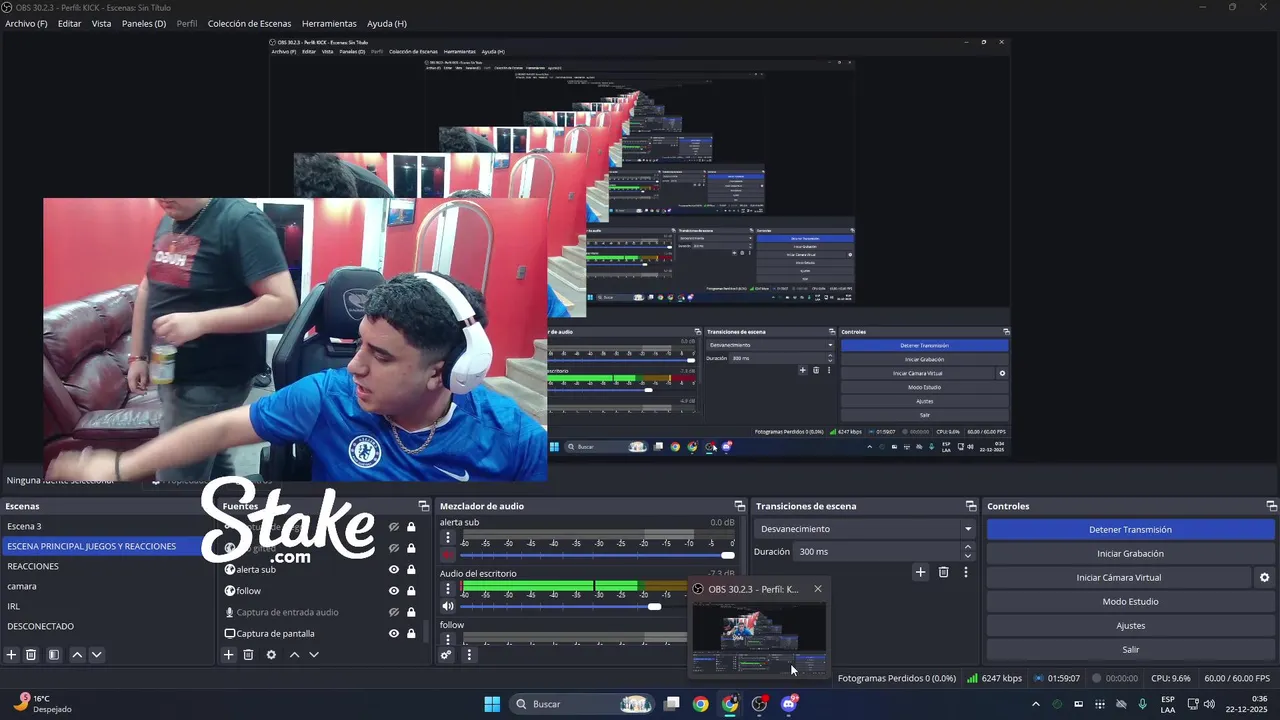Click Iniciar Grabación button
This screenshot has height=720, width=1280.
[1130, 554]
